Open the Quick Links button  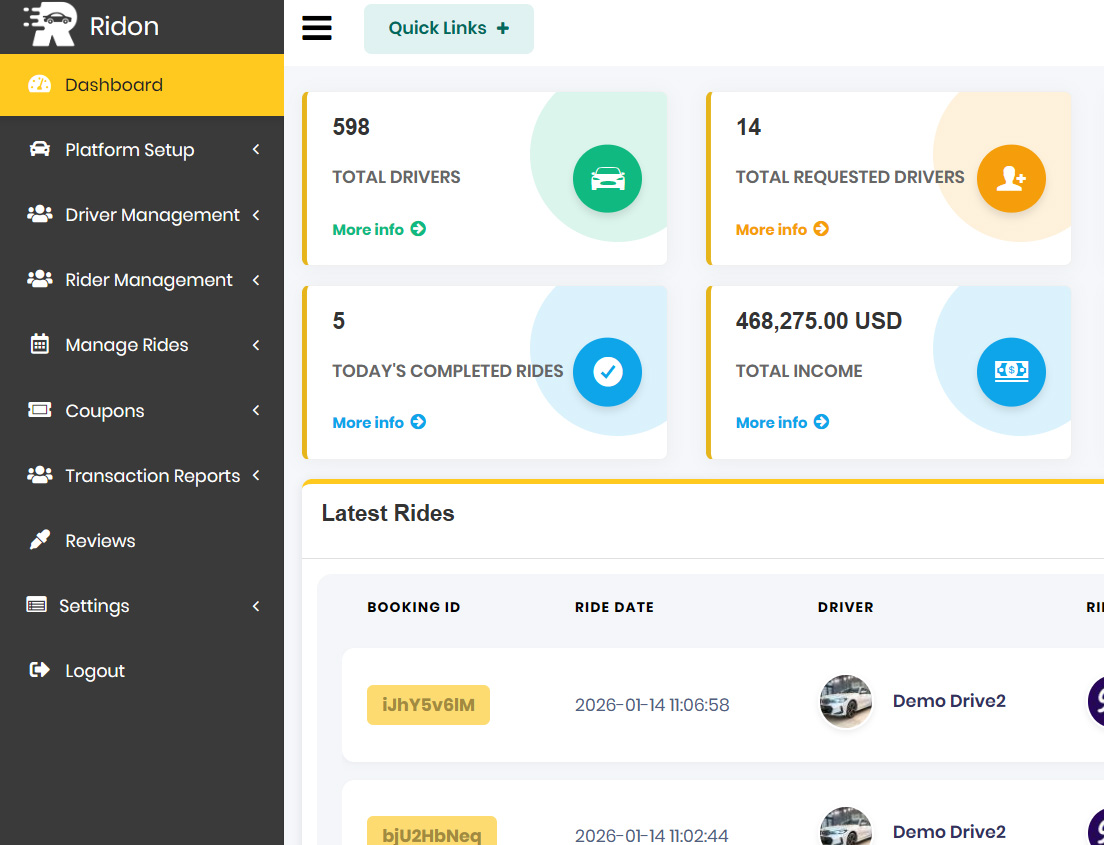(x=448, y=29)
